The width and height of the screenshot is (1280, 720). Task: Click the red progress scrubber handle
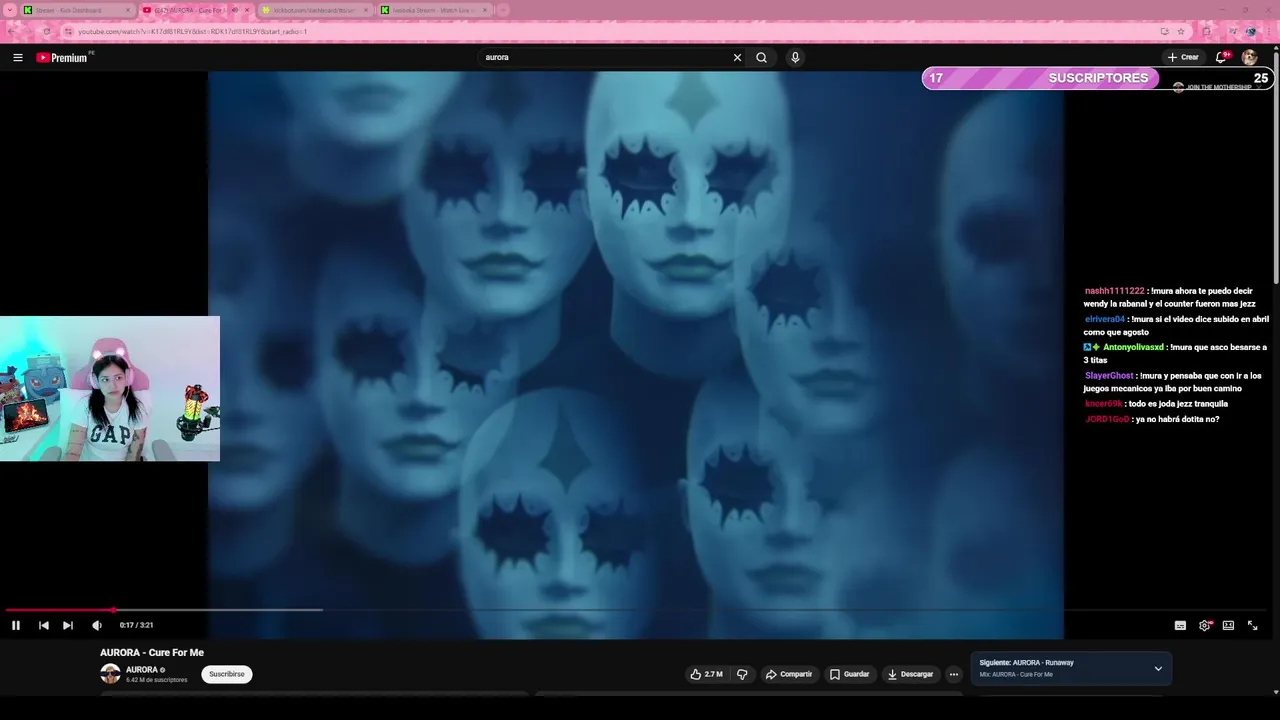[x=113, y=609]
